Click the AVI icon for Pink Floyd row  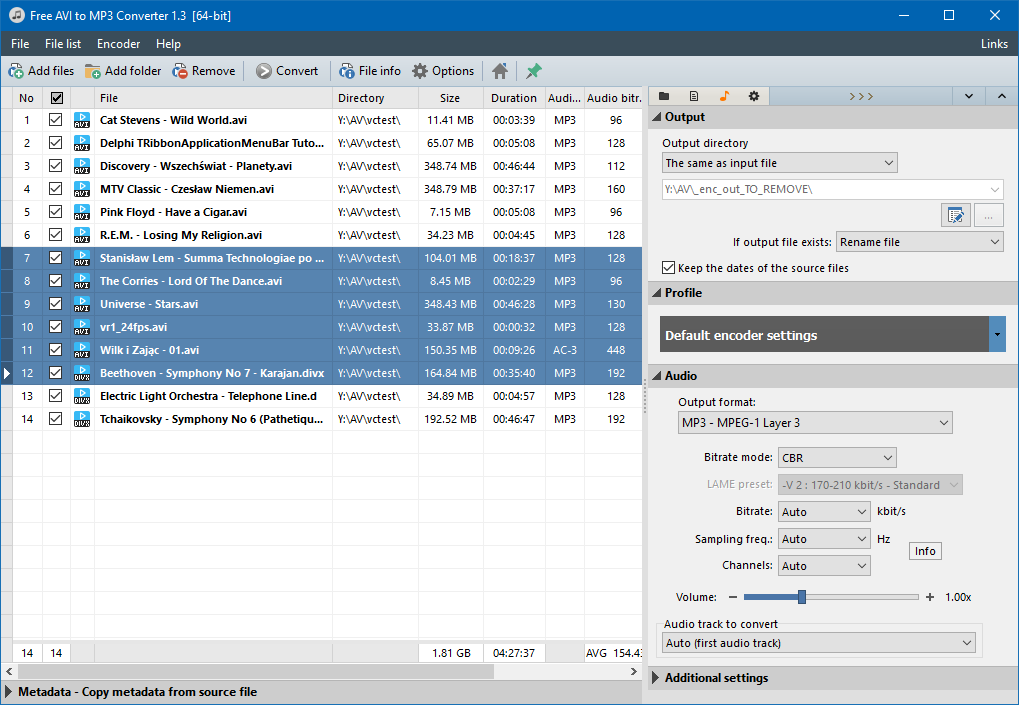tap(82, 212)
